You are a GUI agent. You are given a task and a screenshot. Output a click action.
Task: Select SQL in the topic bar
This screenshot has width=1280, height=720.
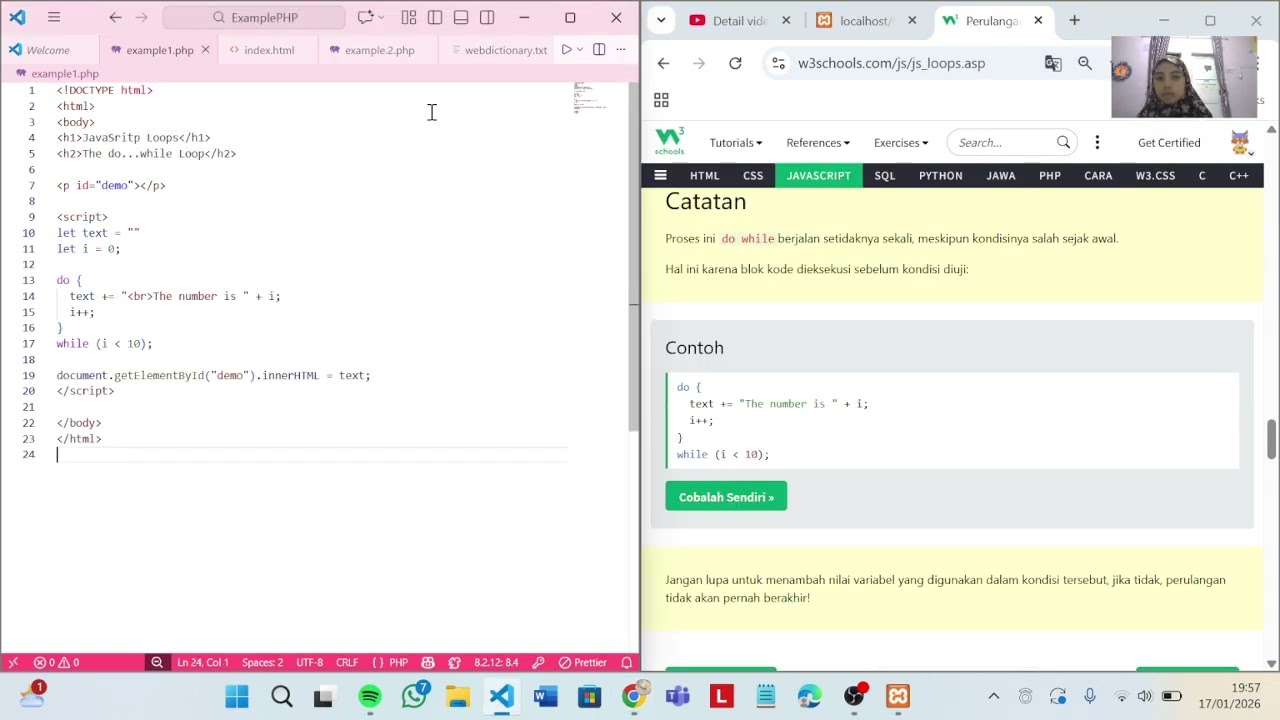click(x=885, y=176)
